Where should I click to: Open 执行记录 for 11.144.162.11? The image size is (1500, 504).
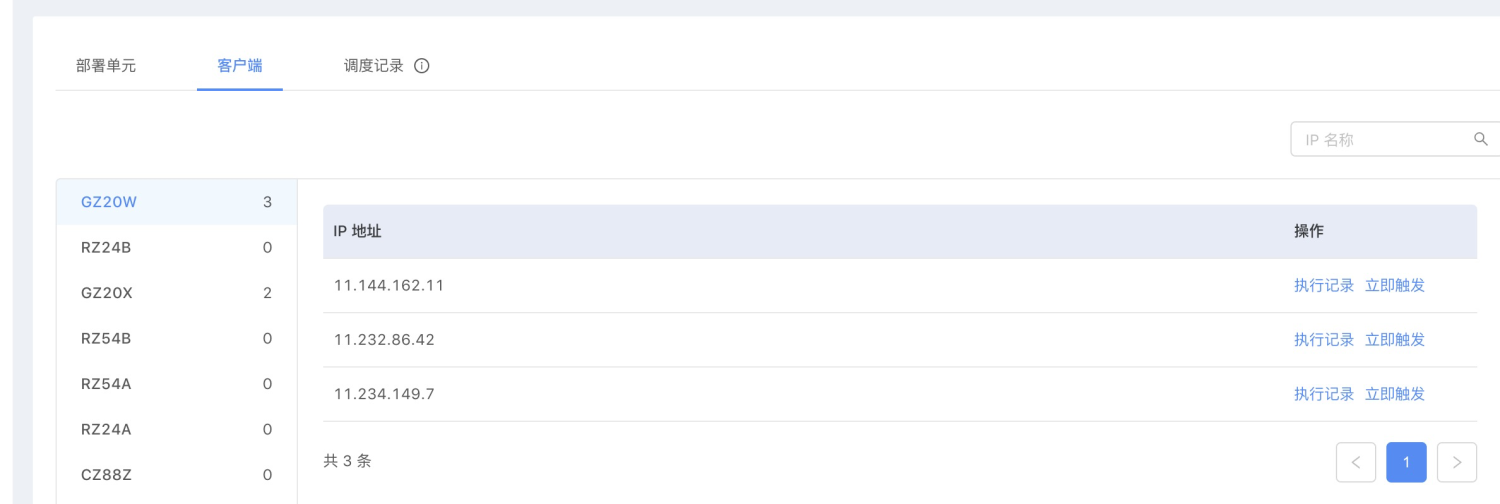pyautogui.click(x=1324, y=286)
